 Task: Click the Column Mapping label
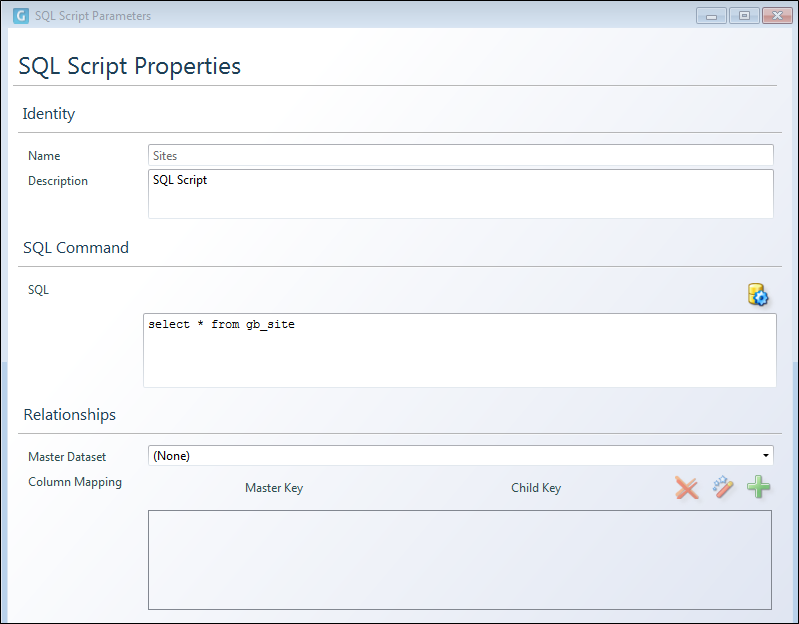pos(75,482)
